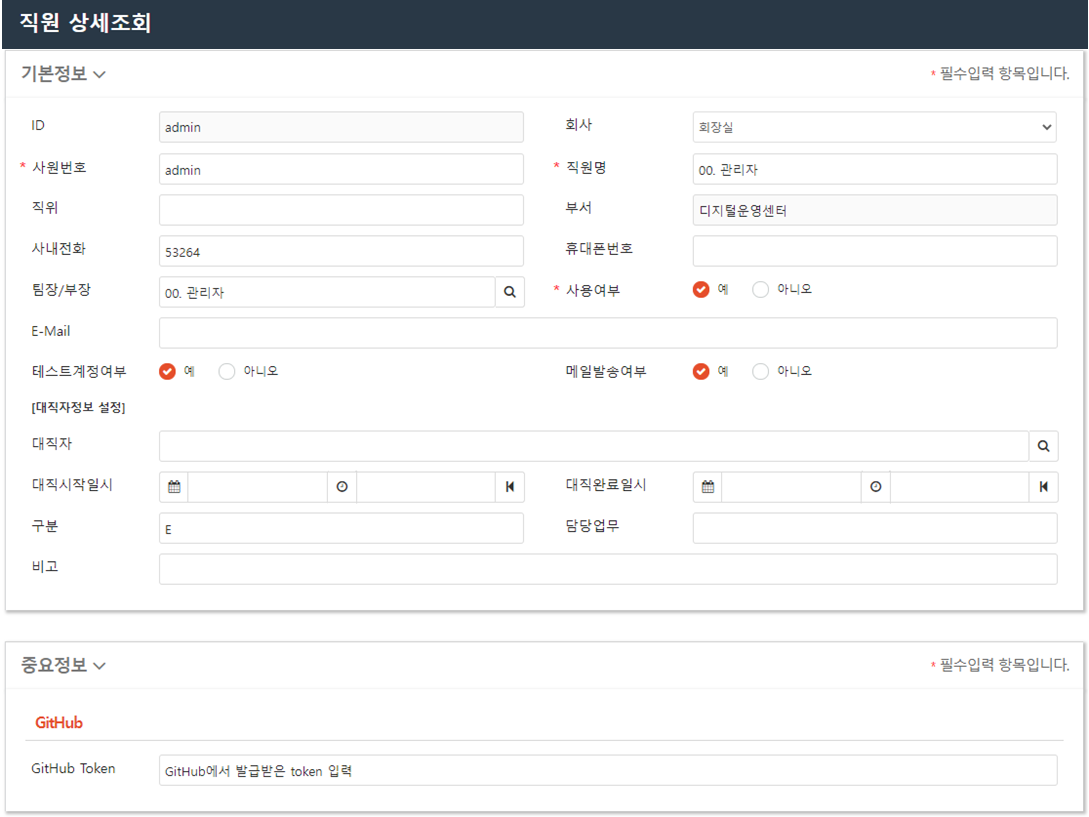Click the GitHub section heading

point(59,722)
